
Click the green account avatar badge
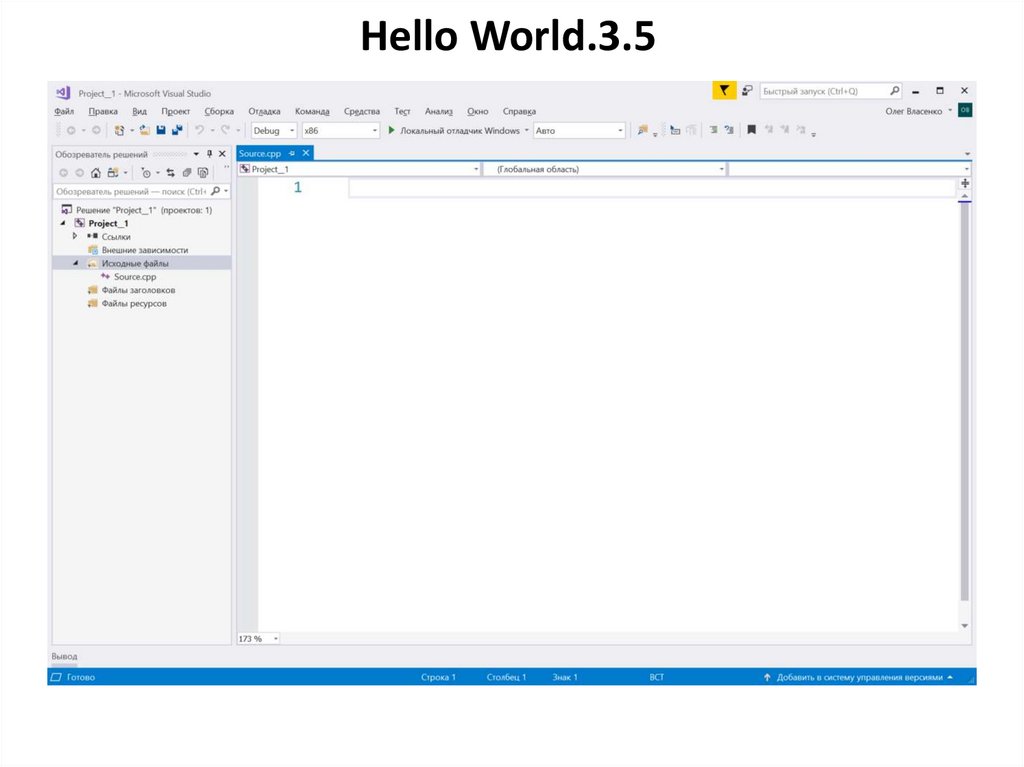[x=965, y=110]
